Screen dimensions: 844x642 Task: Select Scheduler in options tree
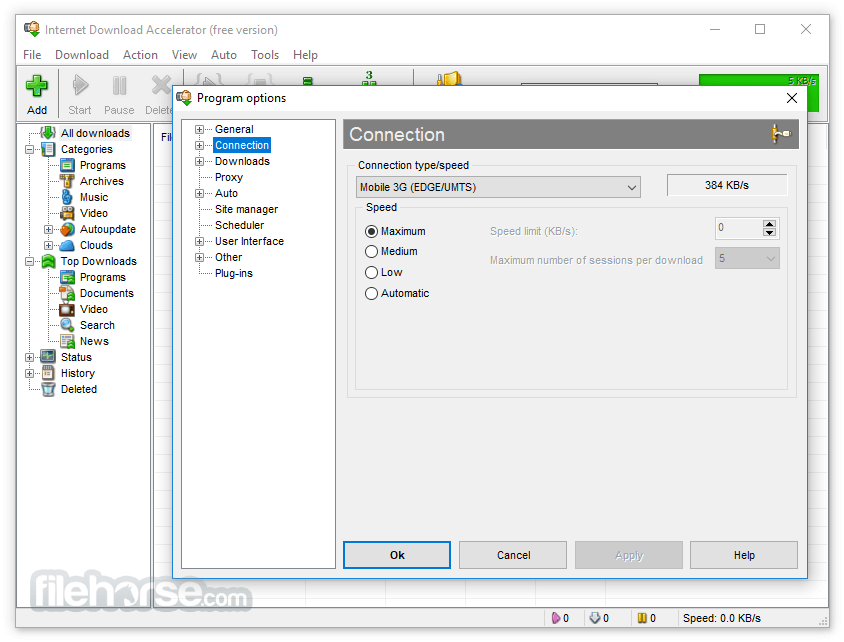[x=240, y=225]
